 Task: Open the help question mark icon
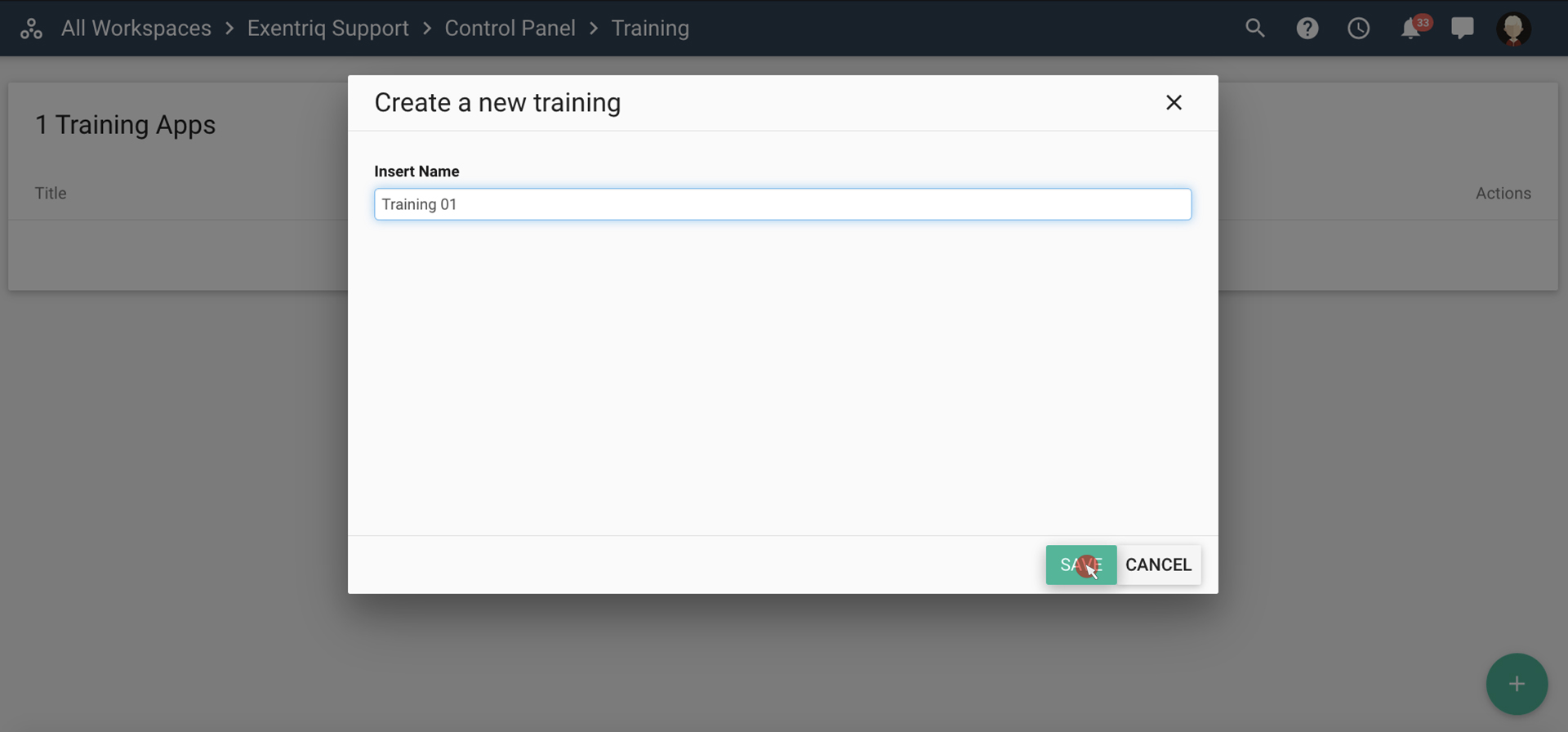click(1307, 29)
